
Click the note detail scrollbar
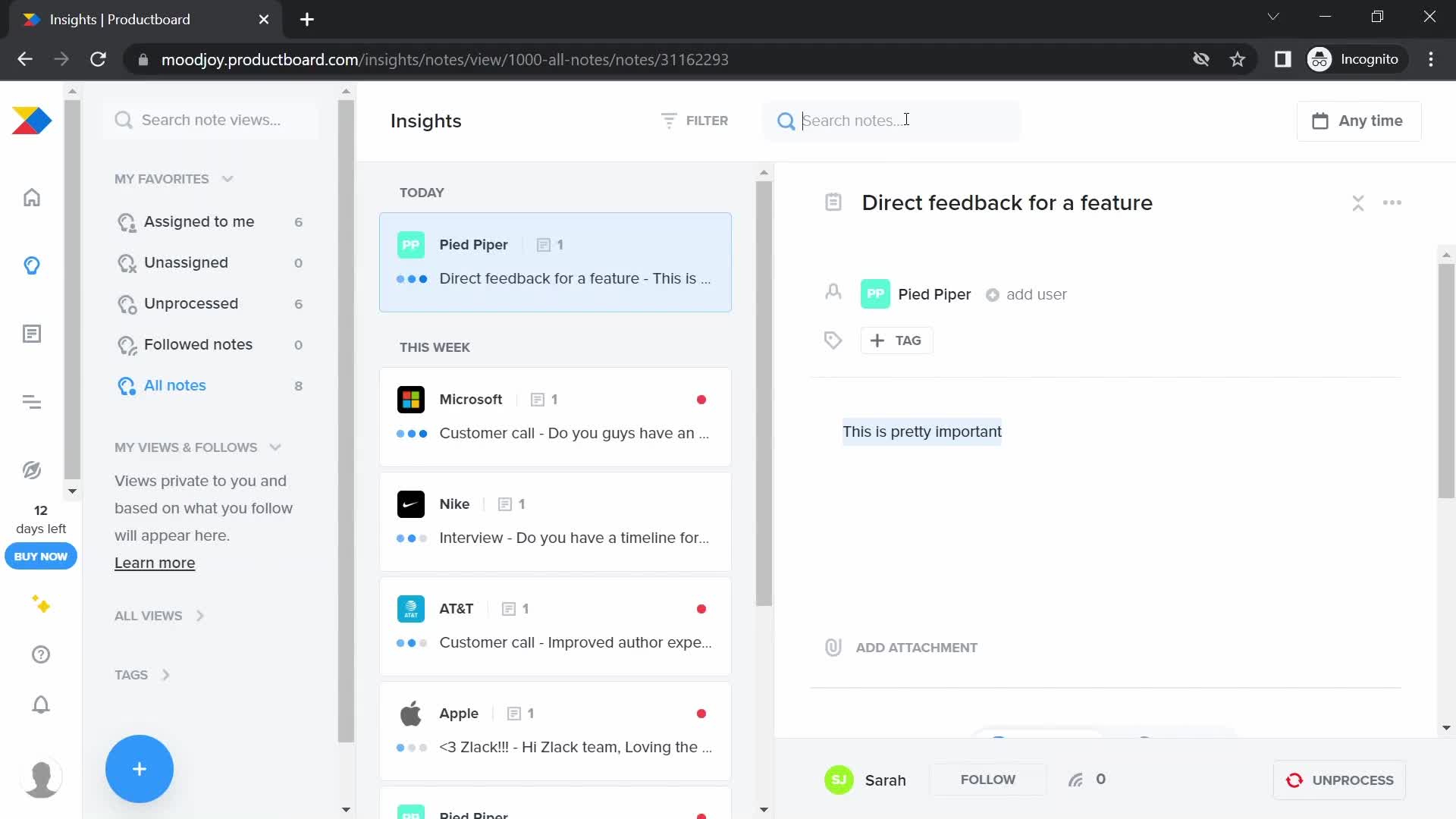tap(1446, 381)
